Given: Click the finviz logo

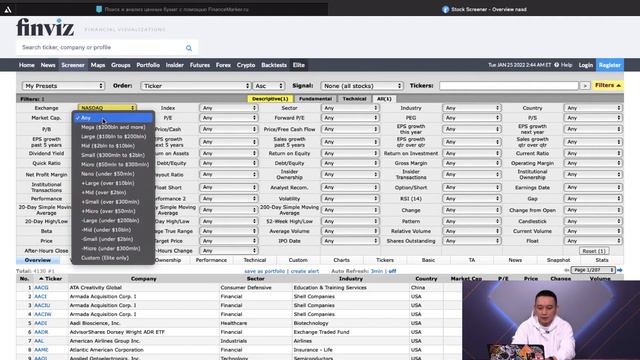Looking at the screenshot, I should coord(45,27).
